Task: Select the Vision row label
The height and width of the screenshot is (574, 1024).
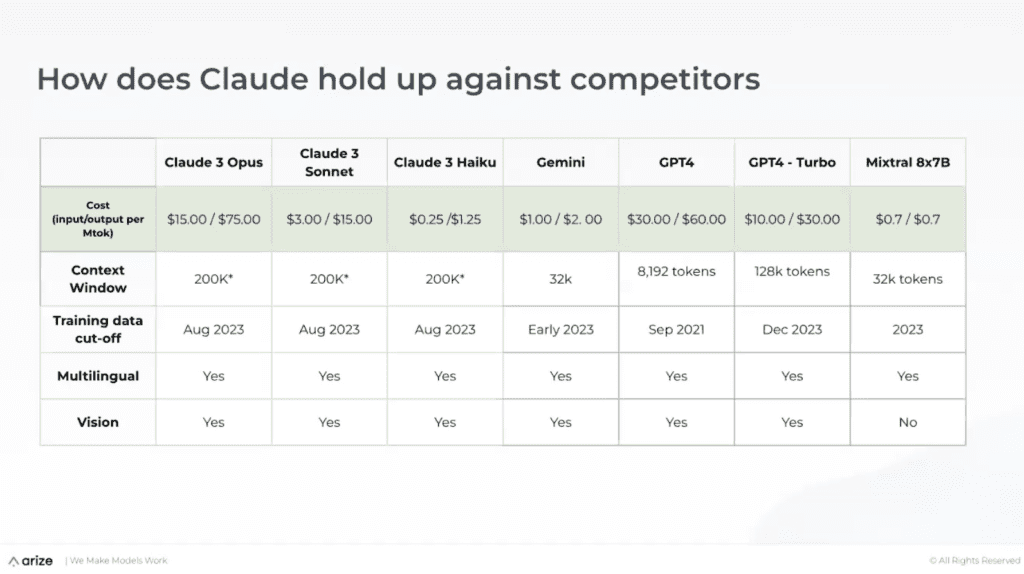Action: click(x=98, y=422)
